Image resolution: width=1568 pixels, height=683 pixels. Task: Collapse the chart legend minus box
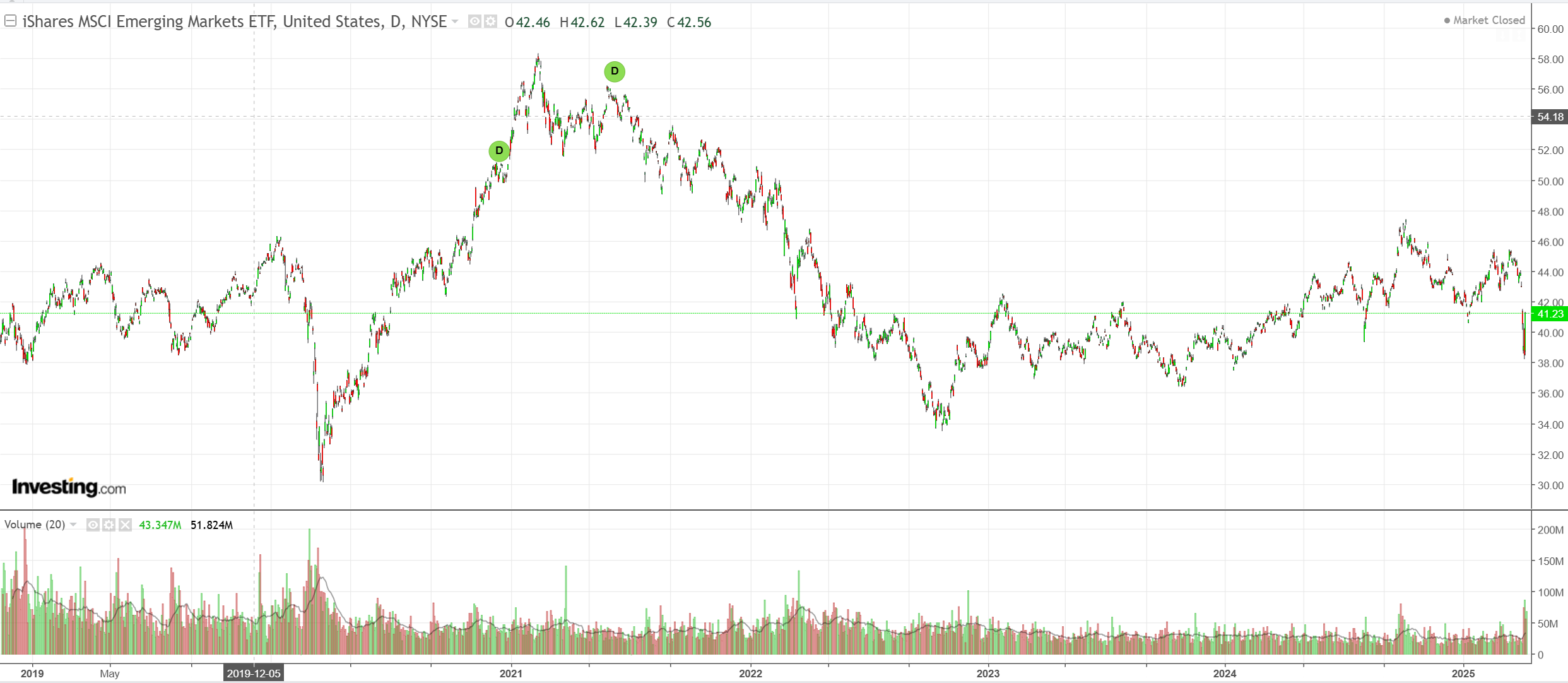pos(10,21)
